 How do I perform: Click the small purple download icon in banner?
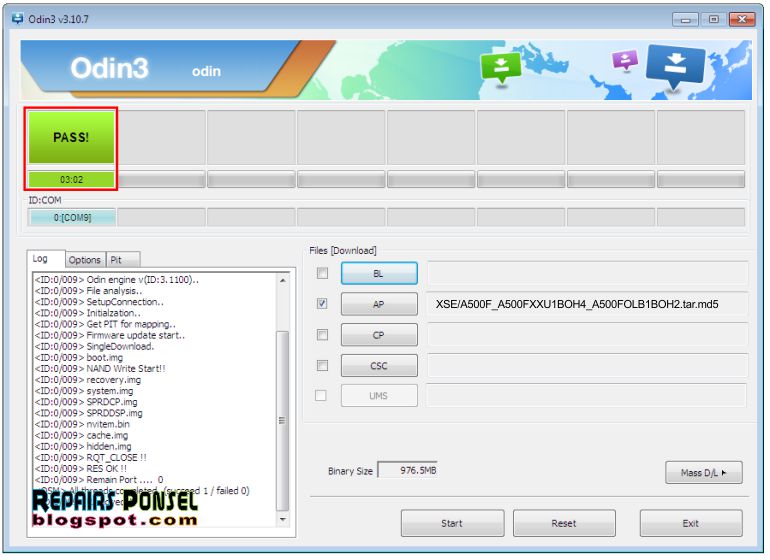625,60
